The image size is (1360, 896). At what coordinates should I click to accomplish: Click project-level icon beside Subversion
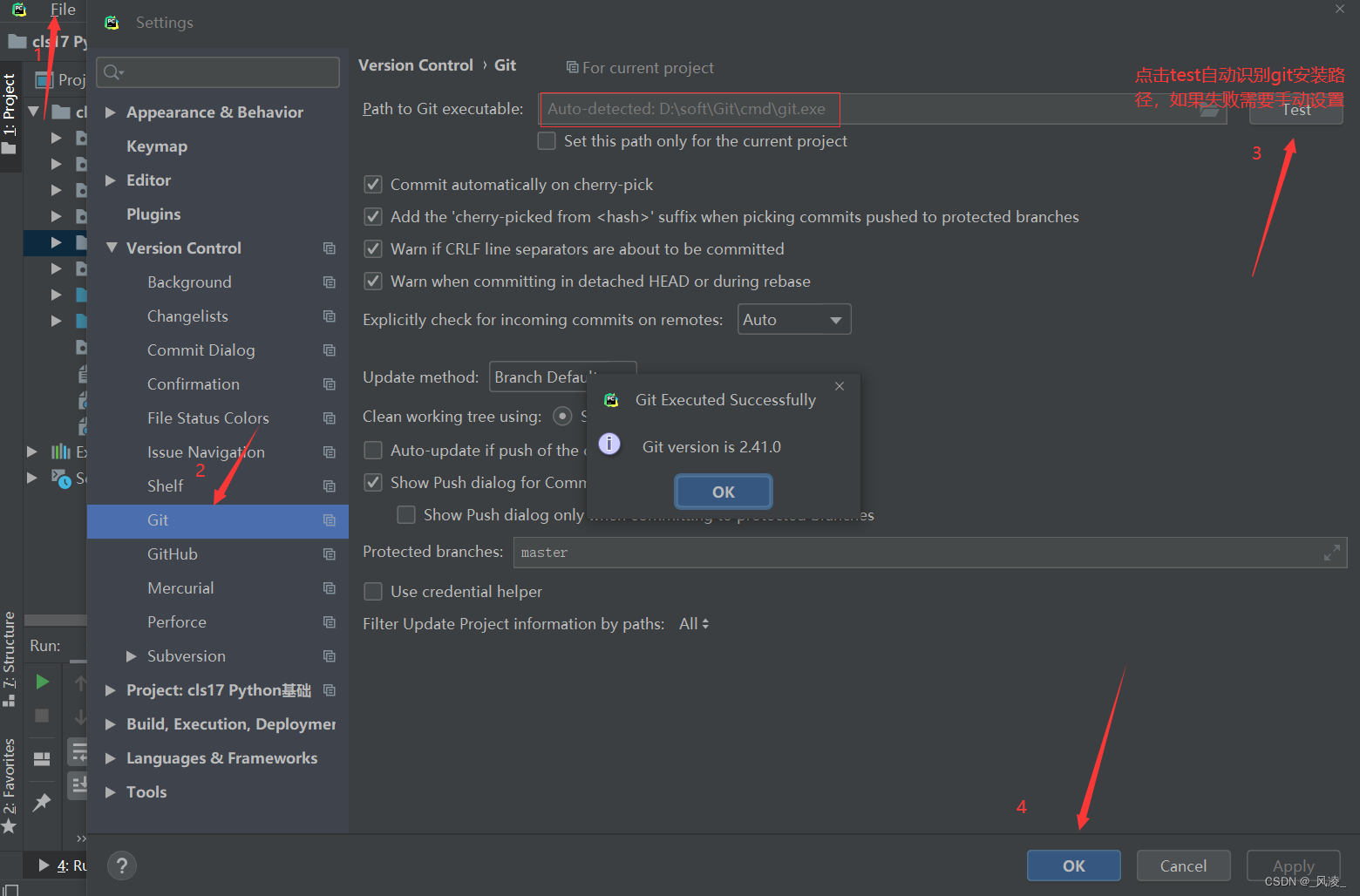(x=329, y=656)
